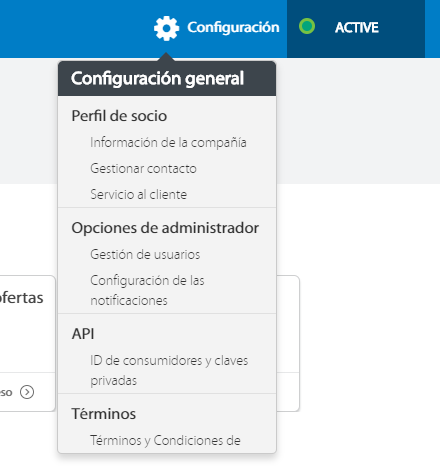Click the circled arrow icon on the left card
This screenshot has height=466, width=440.
tap(27, 392)
